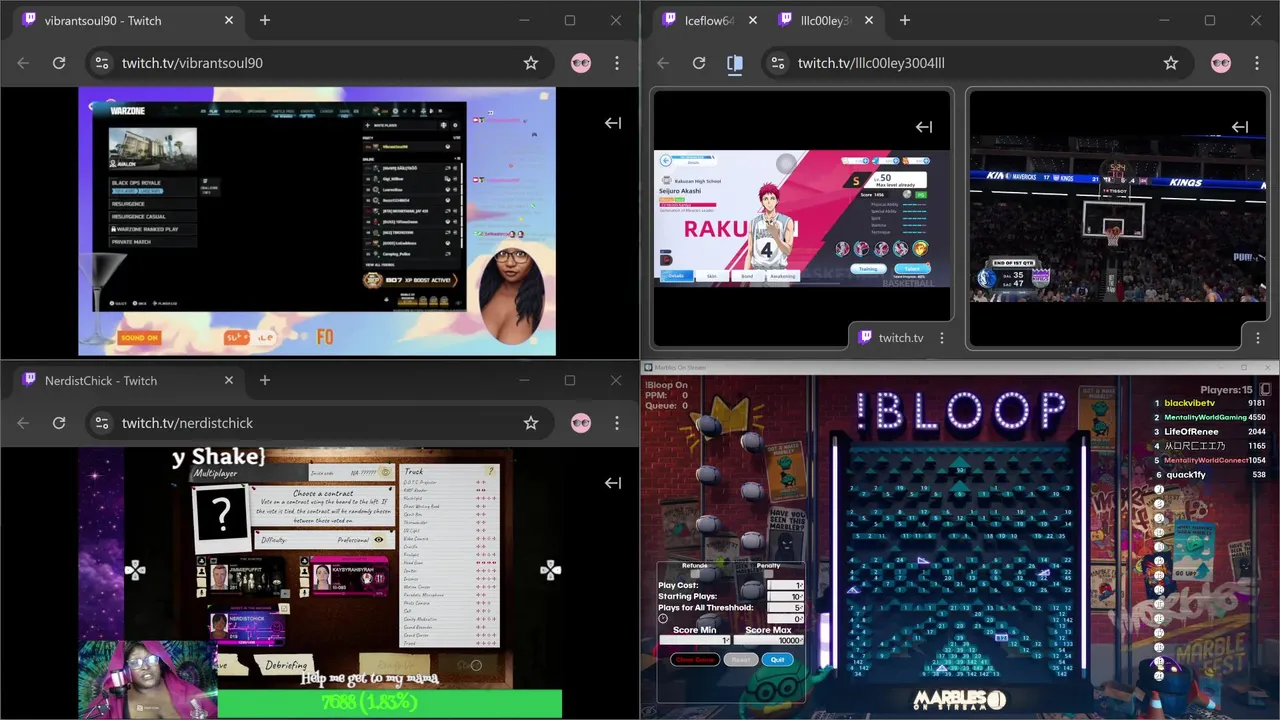Screen dimensions: 1280x720
Task: Click Plays for All Threshold value field
Action: (x=785, y=608)
